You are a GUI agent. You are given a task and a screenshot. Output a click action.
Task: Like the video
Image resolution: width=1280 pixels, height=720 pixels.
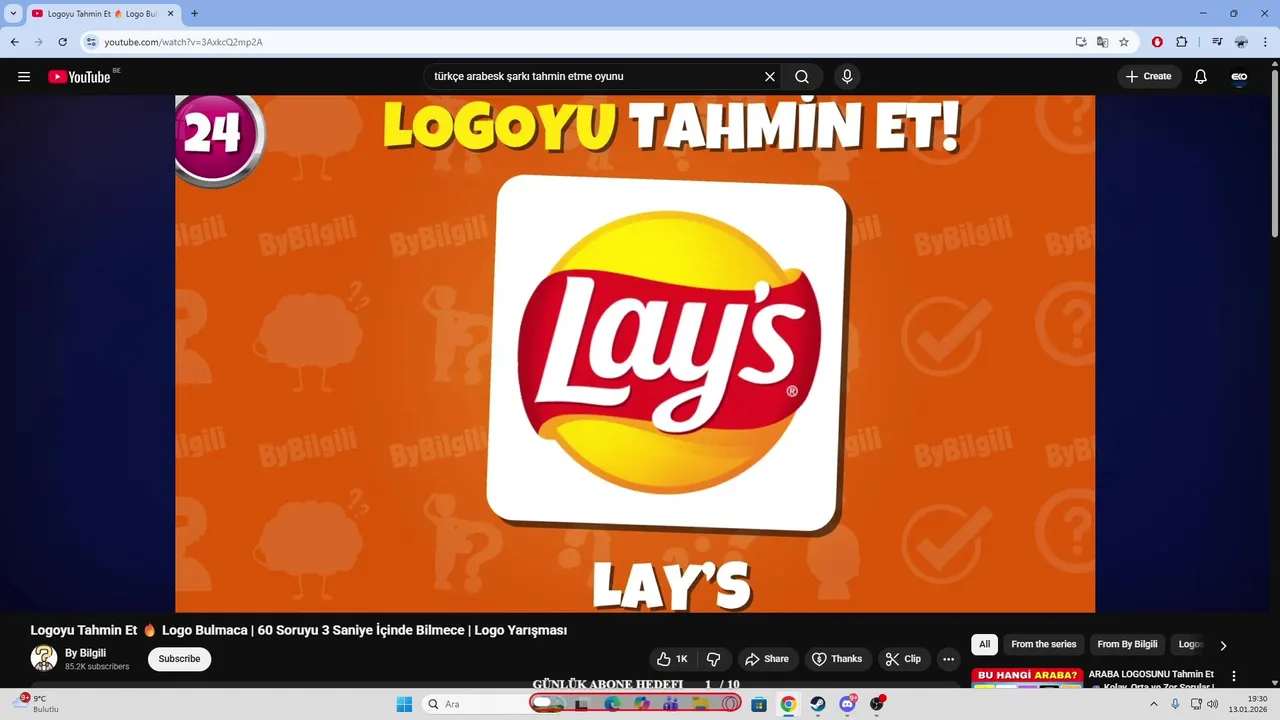coord(672,659)
